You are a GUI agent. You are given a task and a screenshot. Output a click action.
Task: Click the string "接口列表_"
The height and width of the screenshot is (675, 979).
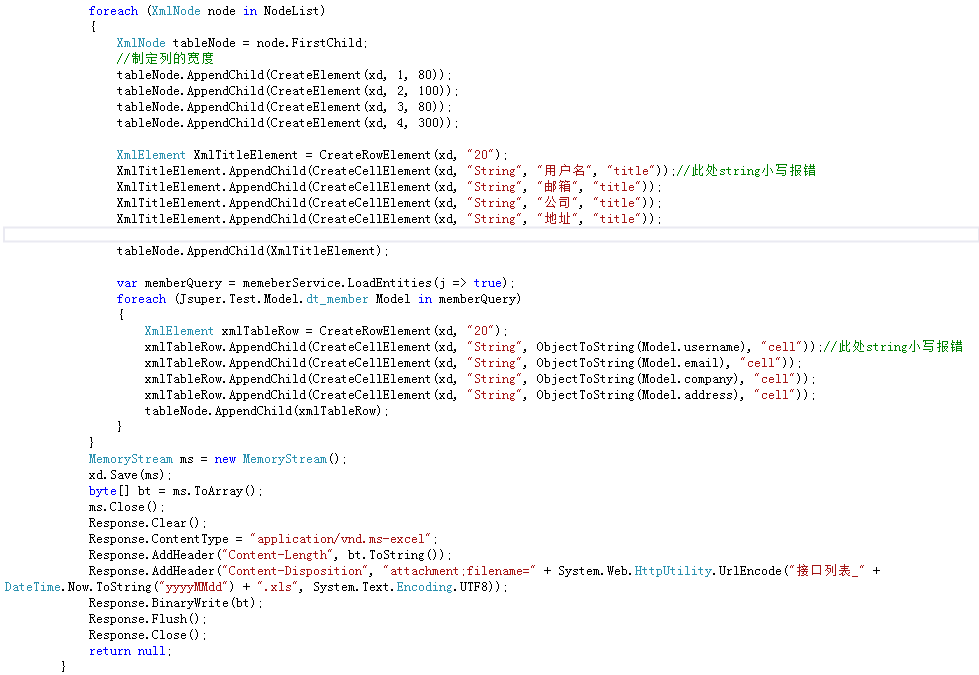pyautogui.click(x=826, y=571)
